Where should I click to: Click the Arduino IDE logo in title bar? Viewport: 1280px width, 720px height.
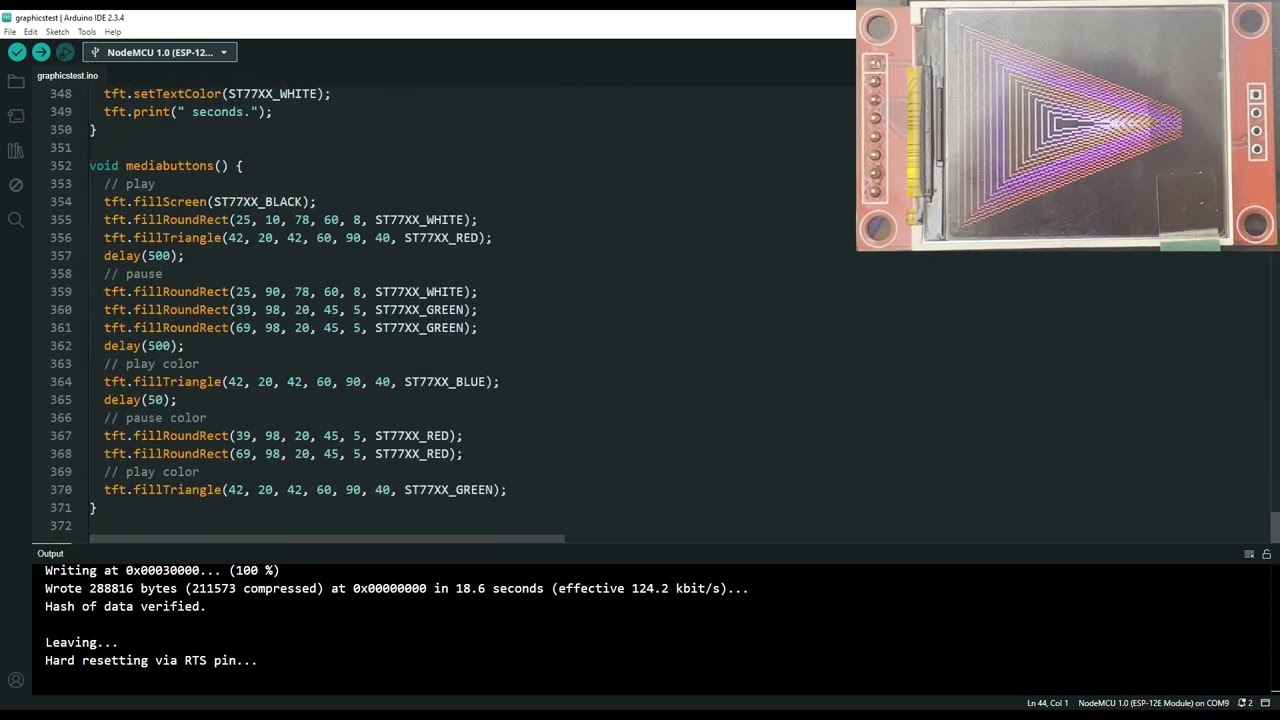coord(7,18)
